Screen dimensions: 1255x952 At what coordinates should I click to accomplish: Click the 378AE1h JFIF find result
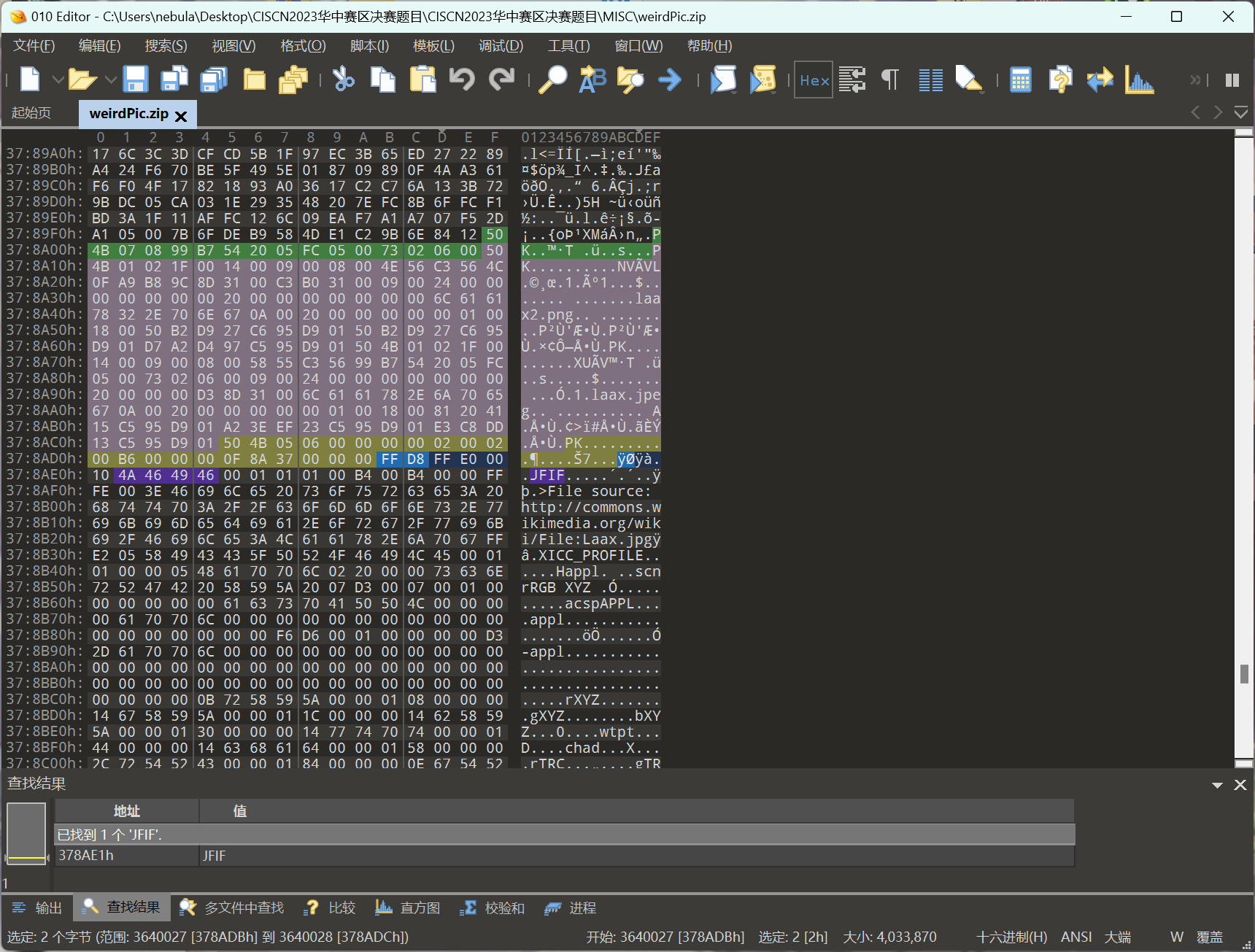86,855
